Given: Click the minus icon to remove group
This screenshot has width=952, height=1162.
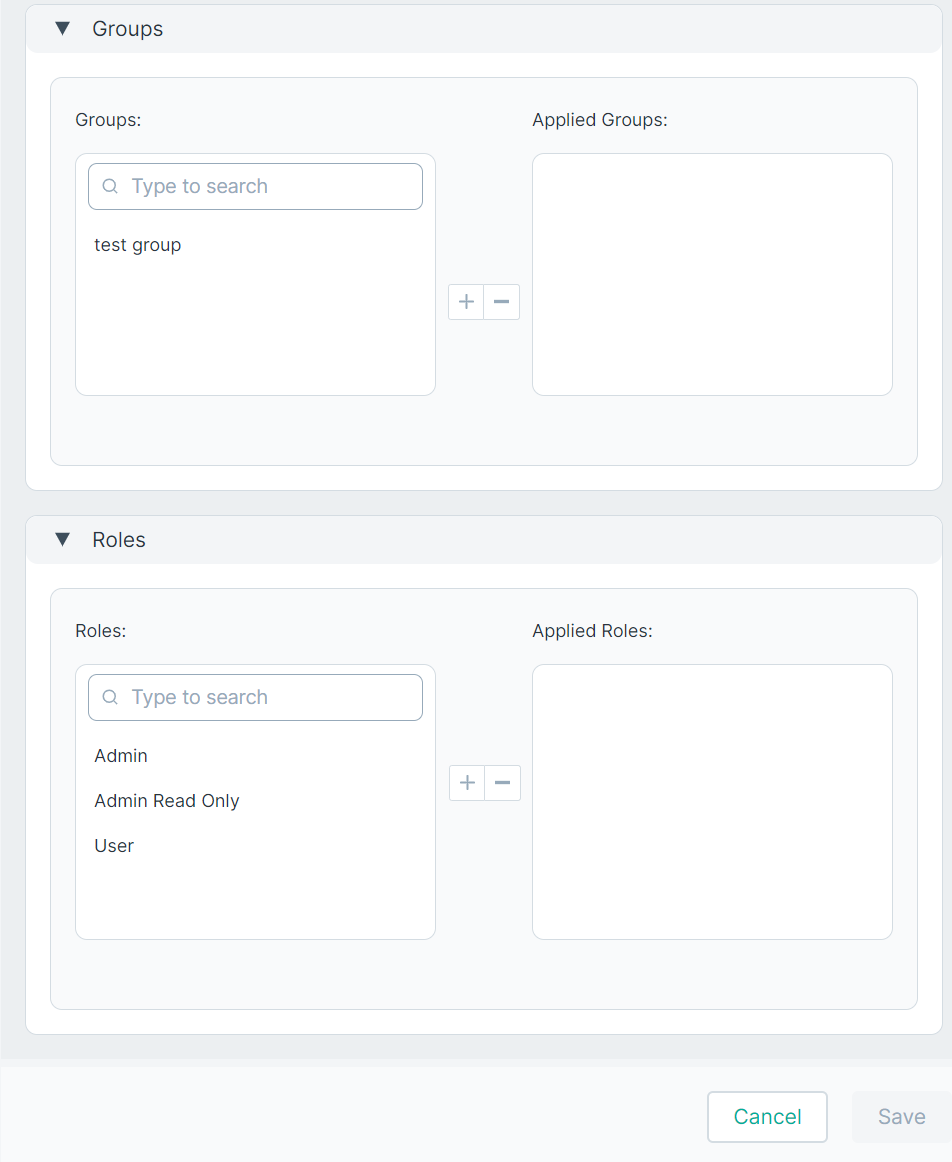Looking at the screenshot, I should 502,302.
